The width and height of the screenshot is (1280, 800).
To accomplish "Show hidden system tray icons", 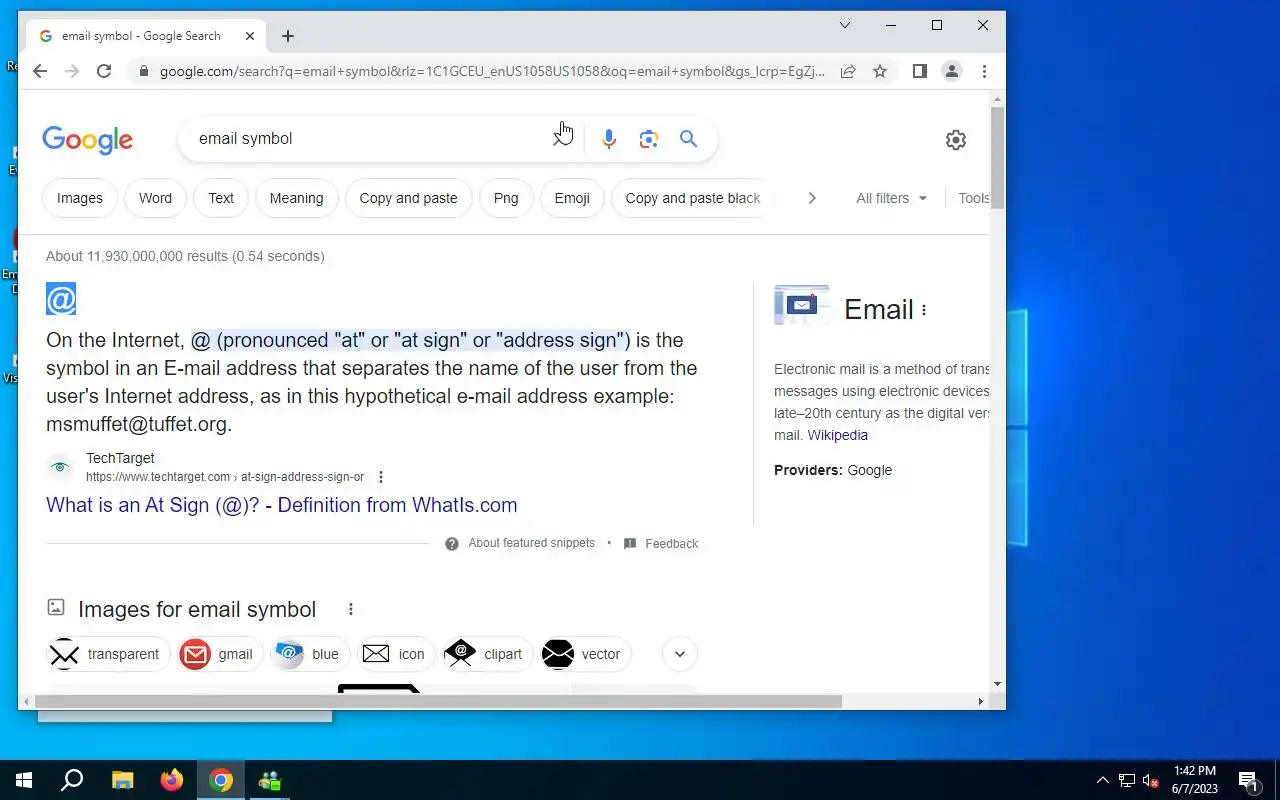I will [1103, 780].
